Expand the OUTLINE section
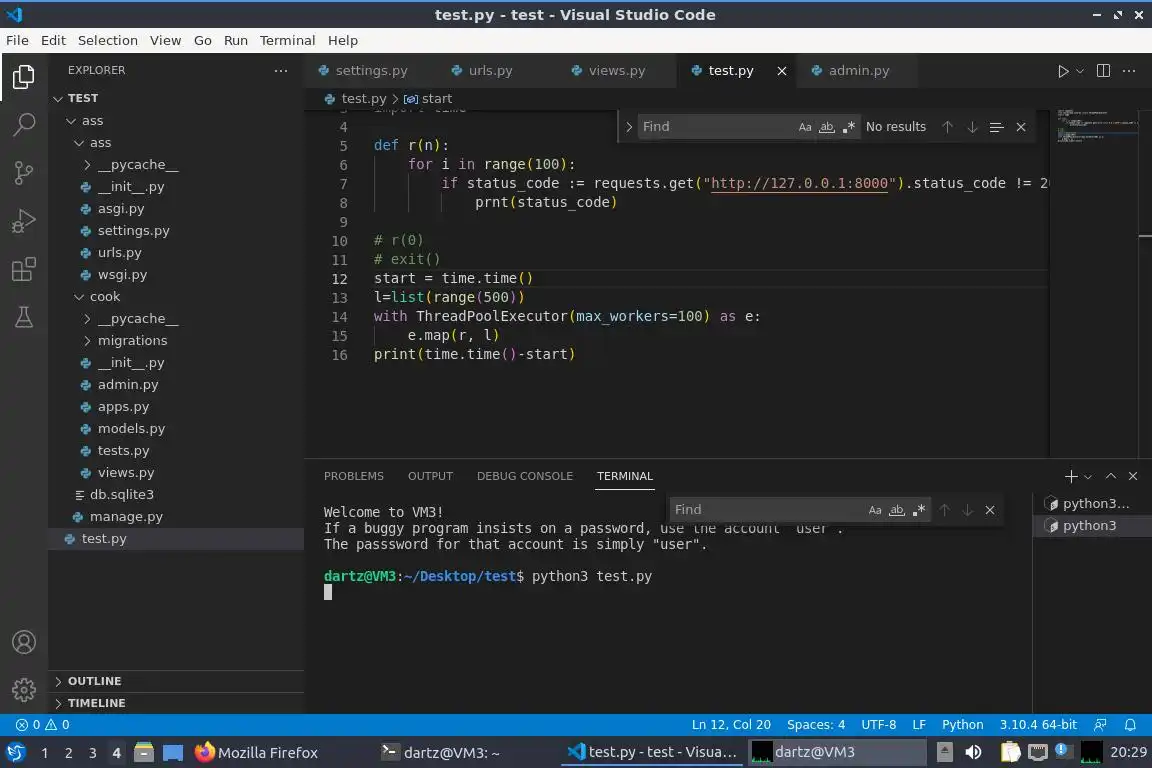 (176, 681)
